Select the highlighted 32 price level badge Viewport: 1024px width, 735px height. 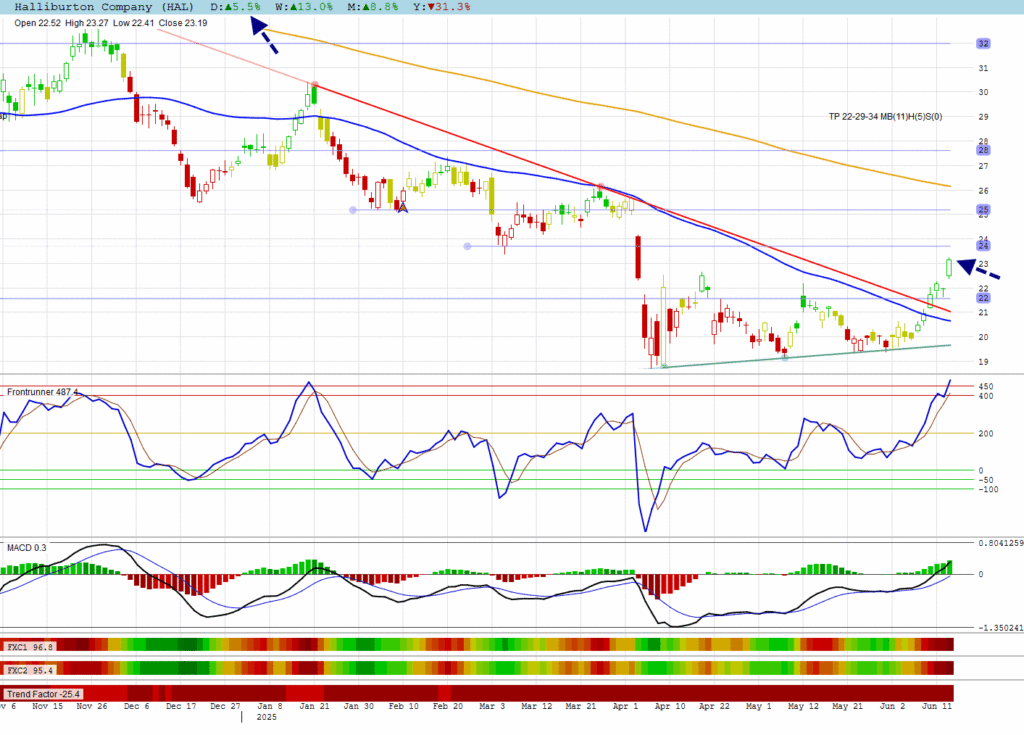pyautogui.click(x=984, y=44)
